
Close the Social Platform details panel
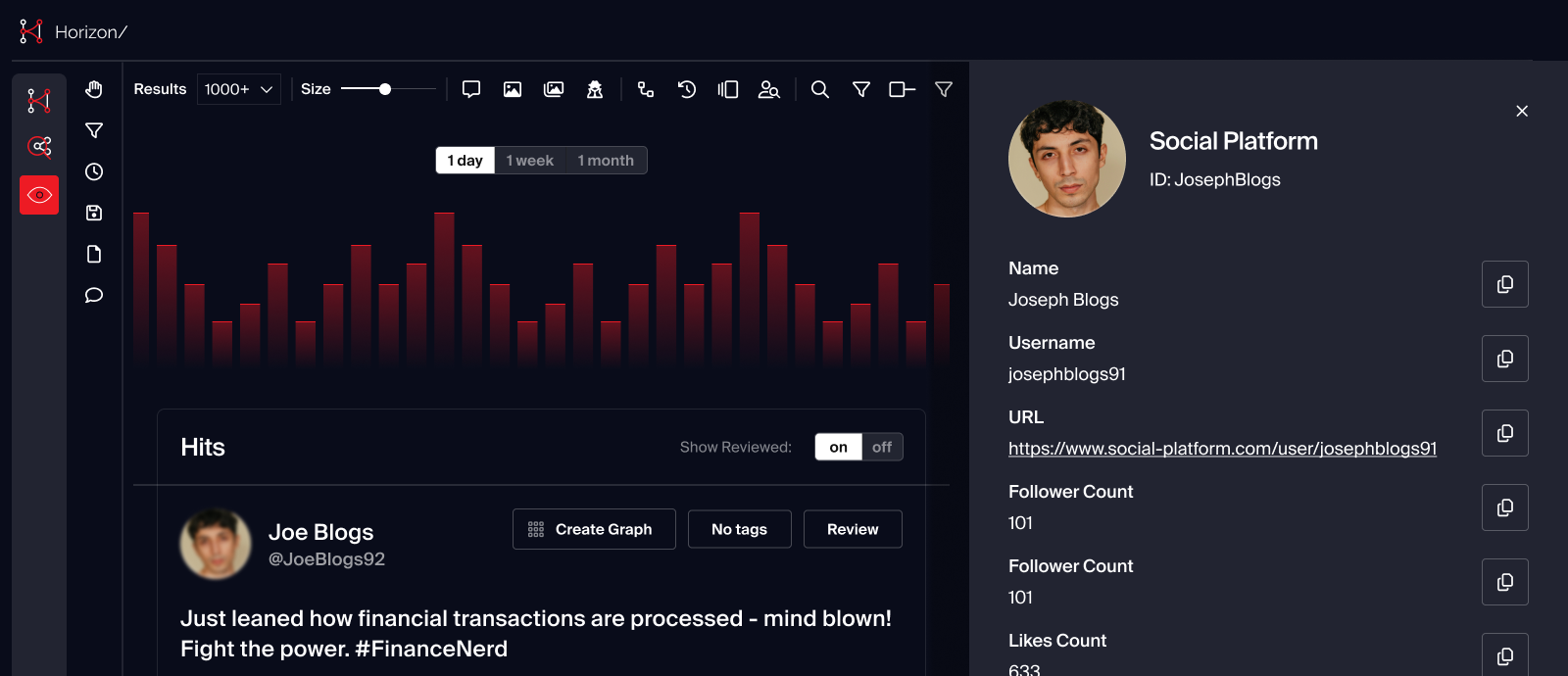click(1522, 111)
